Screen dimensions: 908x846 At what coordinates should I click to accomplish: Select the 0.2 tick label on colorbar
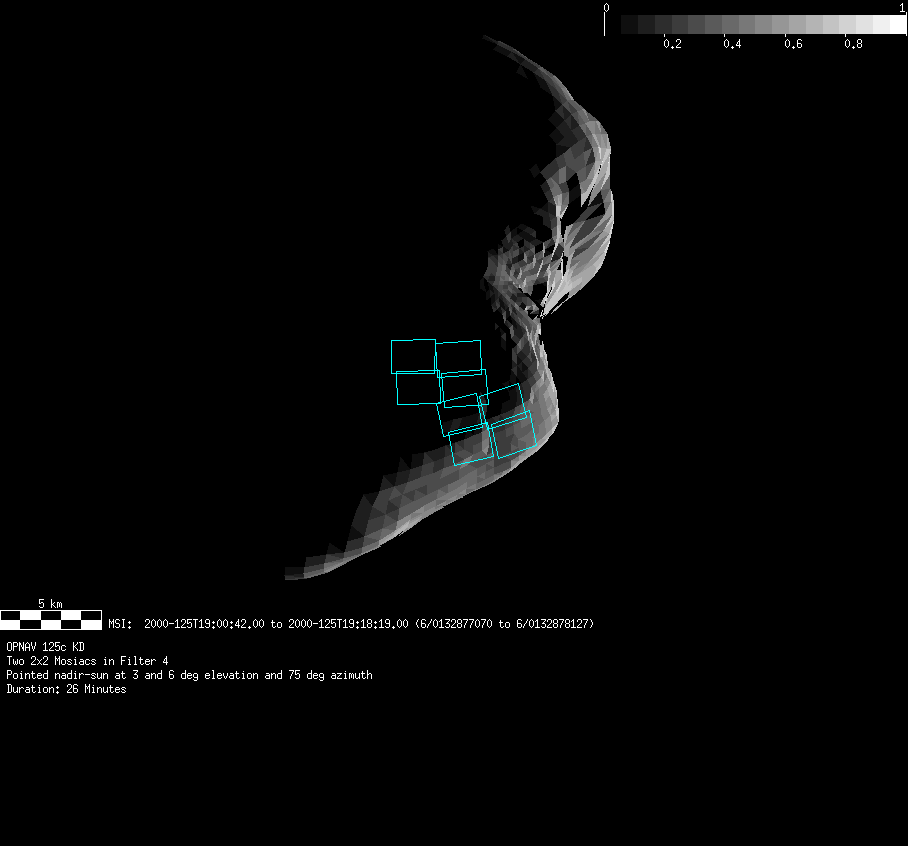coord(671,44)
